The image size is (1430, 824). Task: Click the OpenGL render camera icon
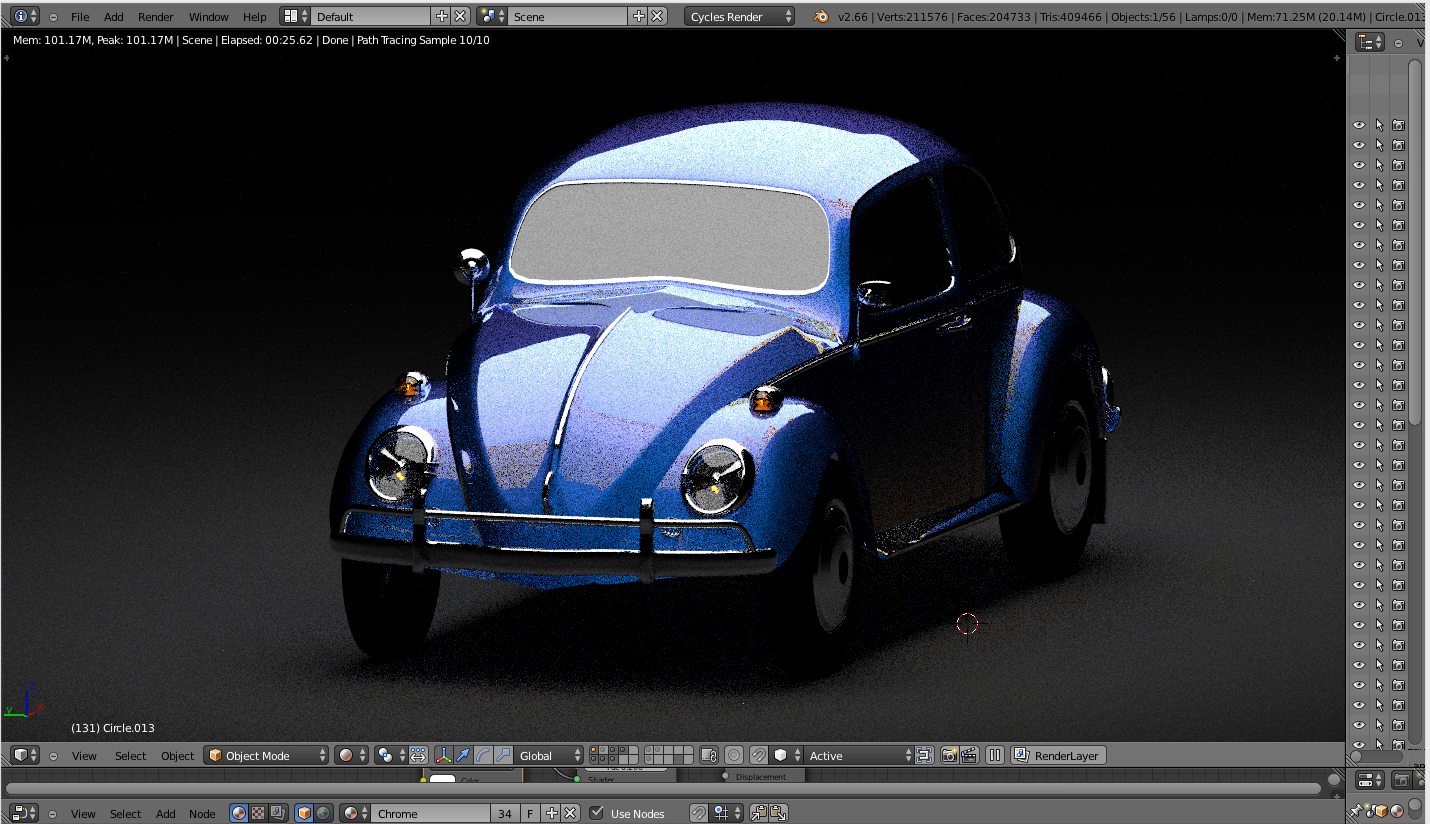(948, 755)
